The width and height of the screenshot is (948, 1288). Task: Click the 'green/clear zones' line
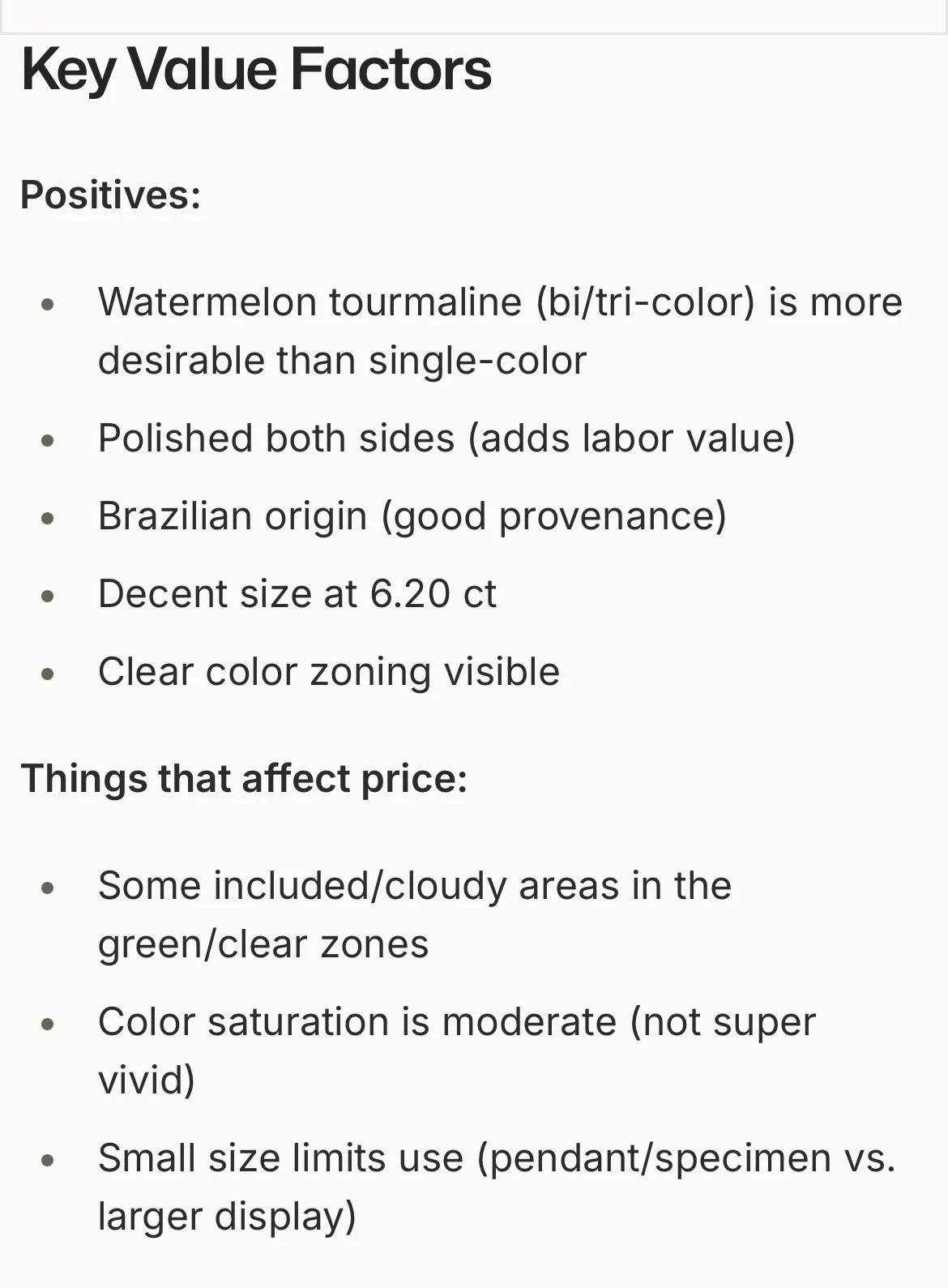click(263, 944)
